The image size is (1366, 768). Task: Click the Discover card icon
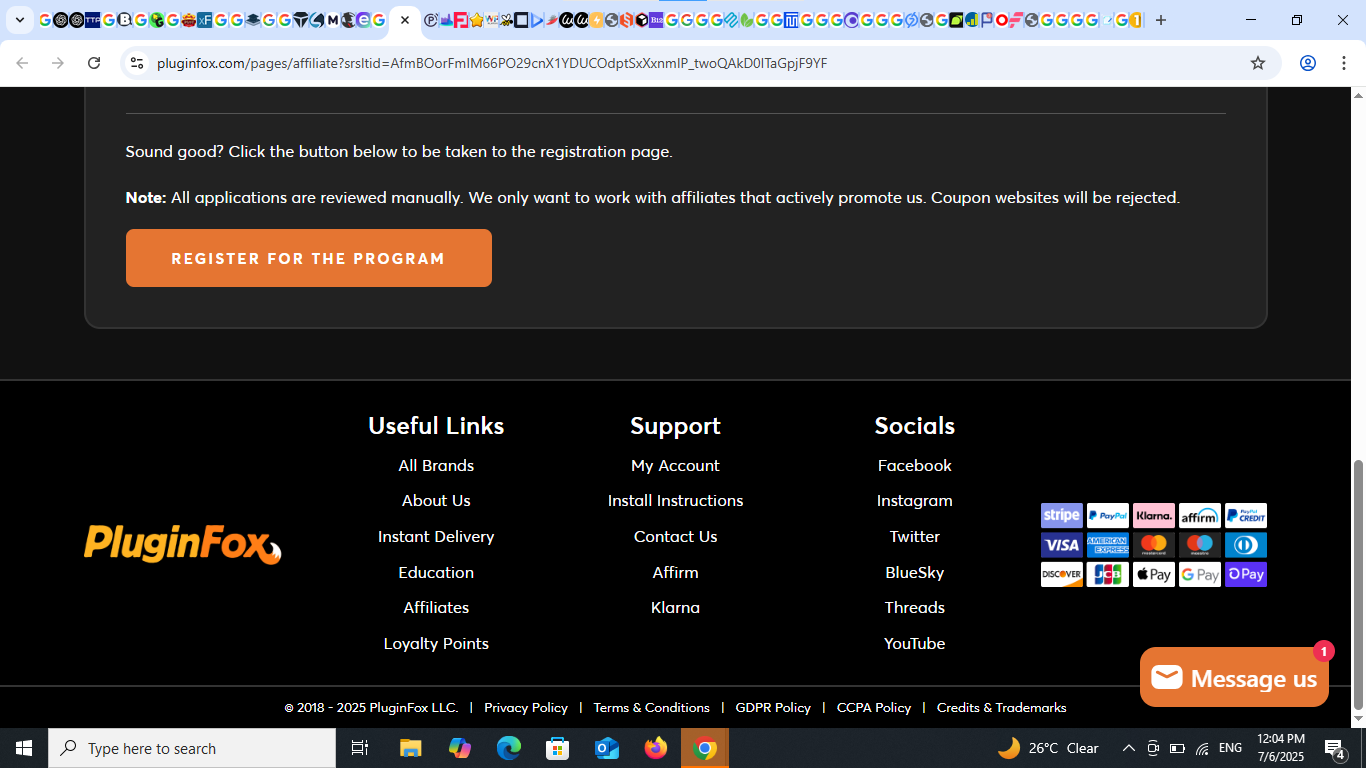tap(1061, 574)
